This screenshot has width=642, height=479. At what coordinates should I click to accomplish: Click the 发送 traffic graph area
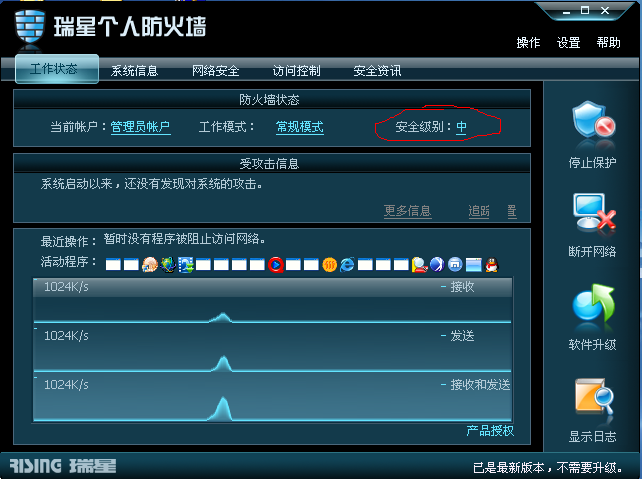tap(272, 348)
